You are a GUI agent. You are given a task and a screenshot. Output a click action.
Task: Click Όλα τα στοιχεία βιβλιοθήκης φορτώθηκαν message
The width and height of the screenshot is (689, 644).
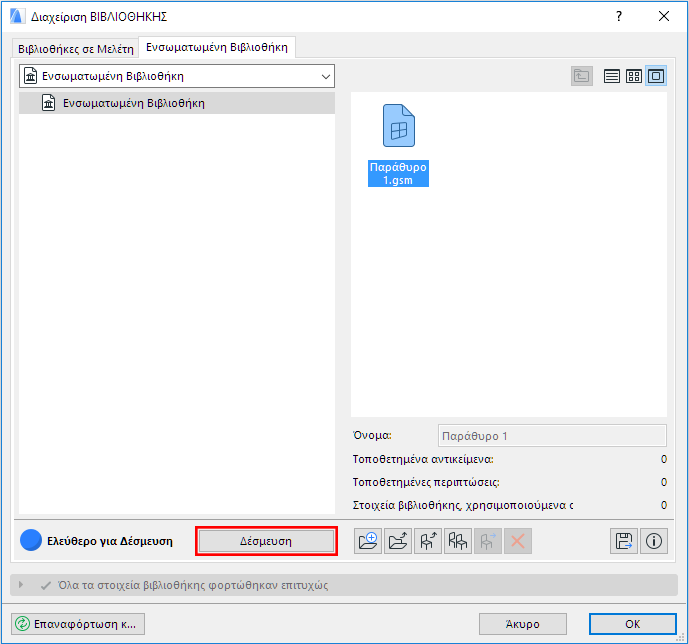pyautogui.click(x=193, y=585)
